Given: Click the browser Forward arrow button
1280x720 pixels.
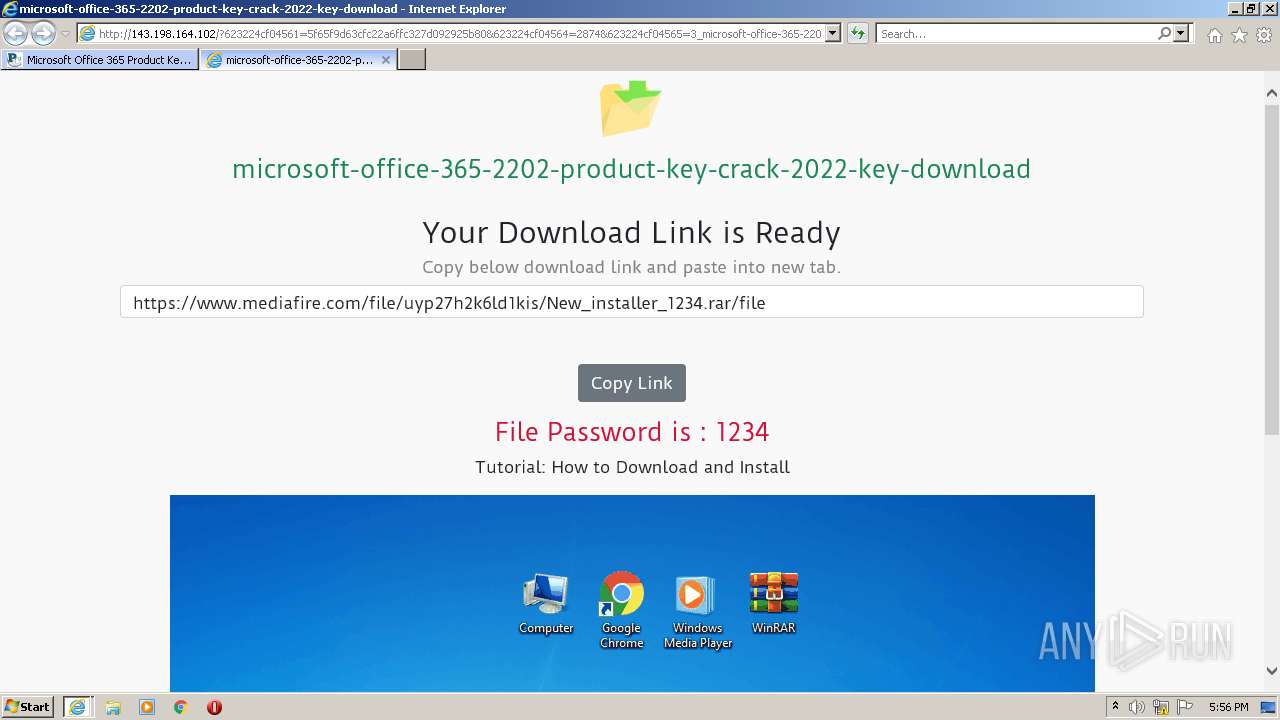Looking at the screenshot, I should click(43, 34).
